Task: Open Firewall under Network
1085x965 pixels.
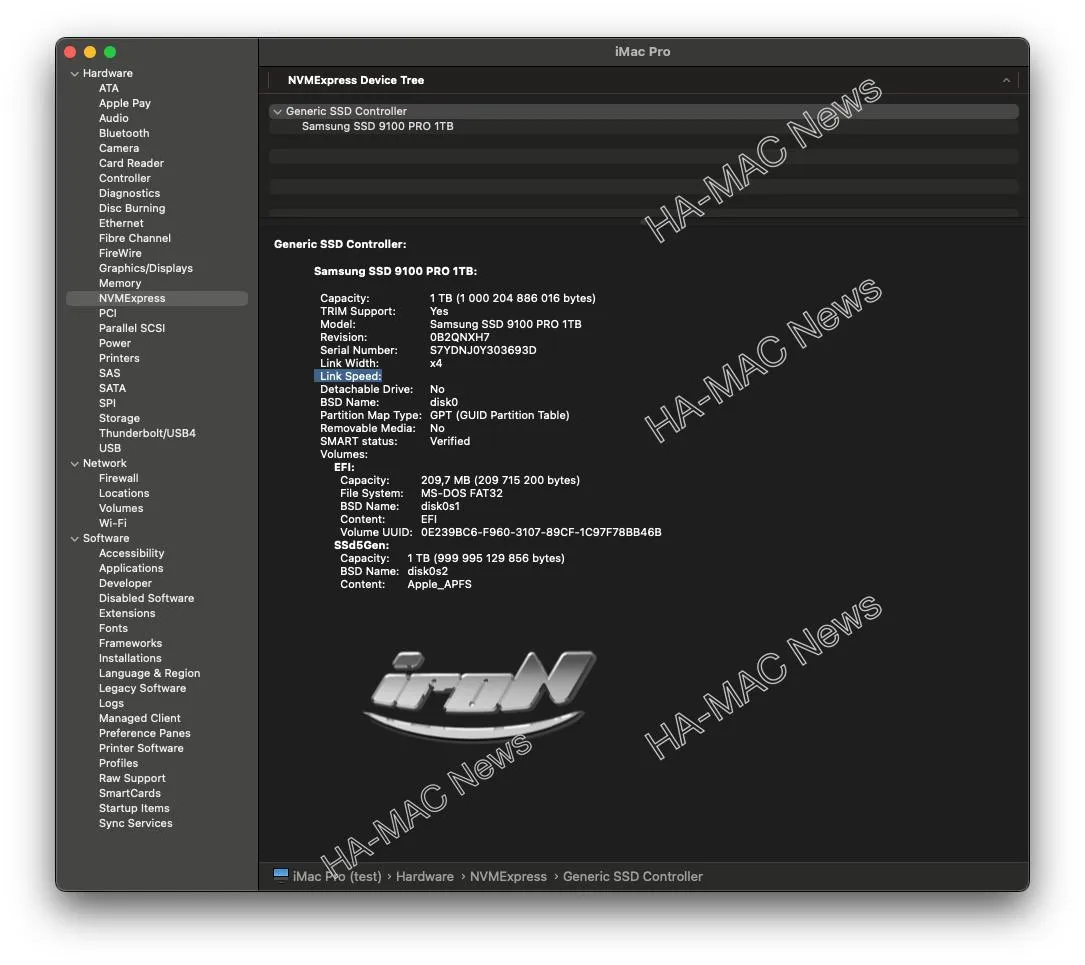Action: click(x=118, y=478)
